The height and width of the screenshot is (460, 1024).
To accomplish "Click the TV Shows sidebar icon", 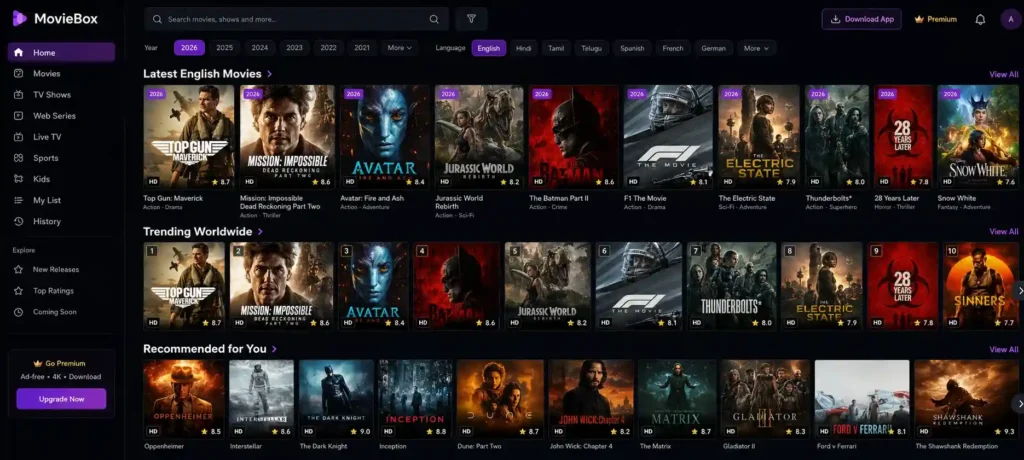I will [x=19, y=95].
